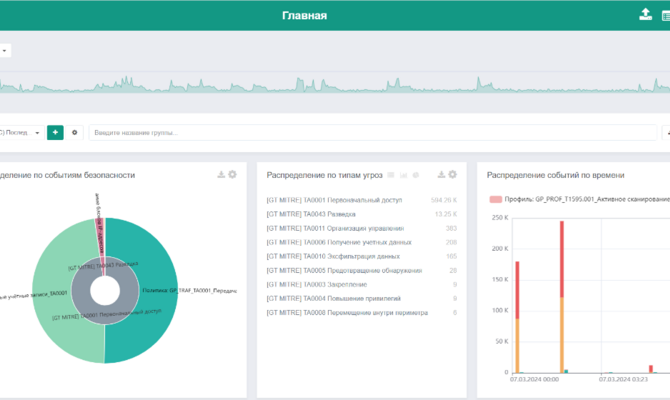Viewport: 670px width, 400px height.
Task: Focus the 'Введите название группы' input field
Action: coord(373,132)
